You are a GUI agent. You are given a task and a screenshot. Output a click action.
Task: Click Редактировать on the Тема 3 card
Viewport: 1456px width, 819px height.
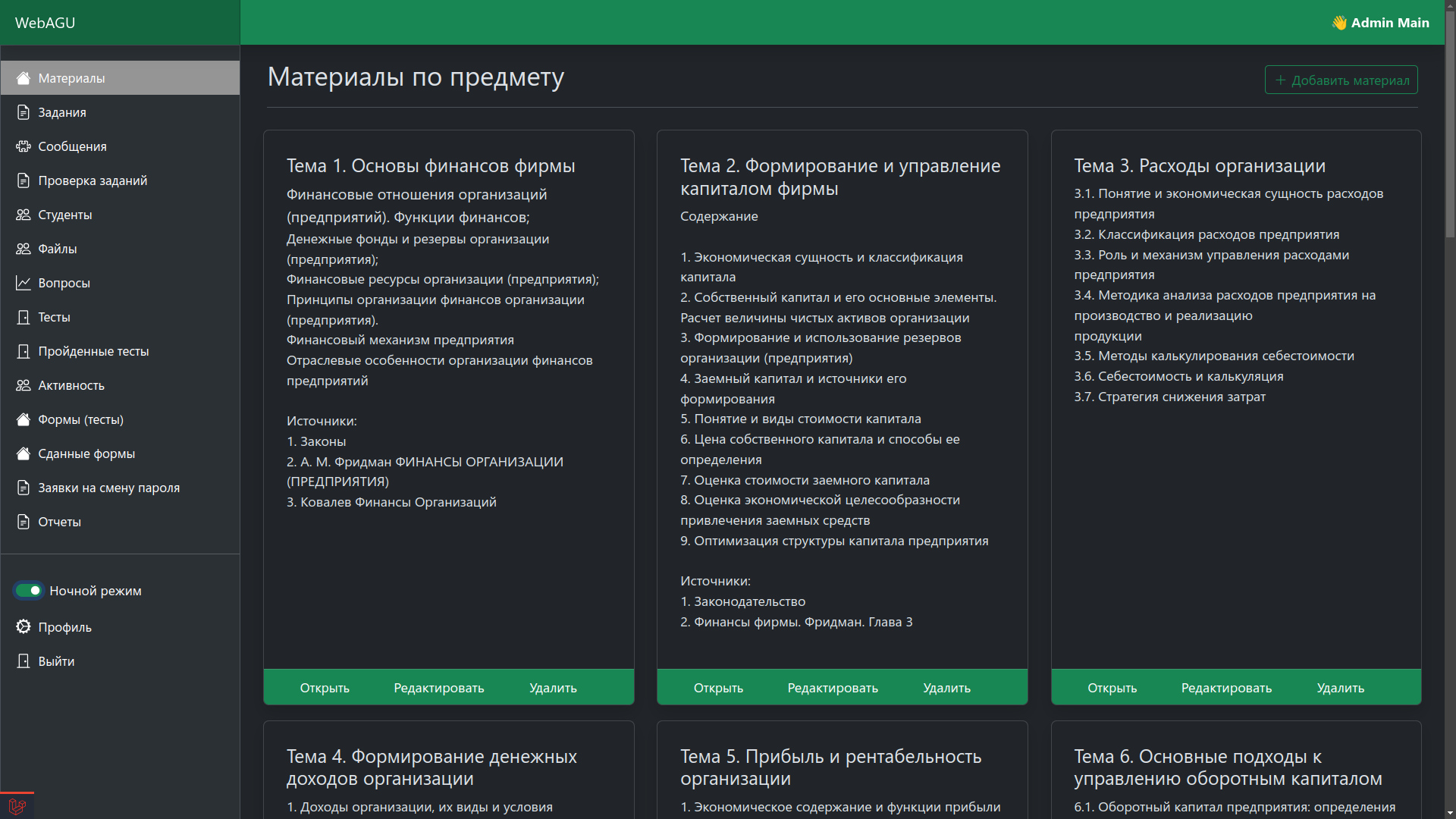pyautogui.click(x=1226, y=688)
